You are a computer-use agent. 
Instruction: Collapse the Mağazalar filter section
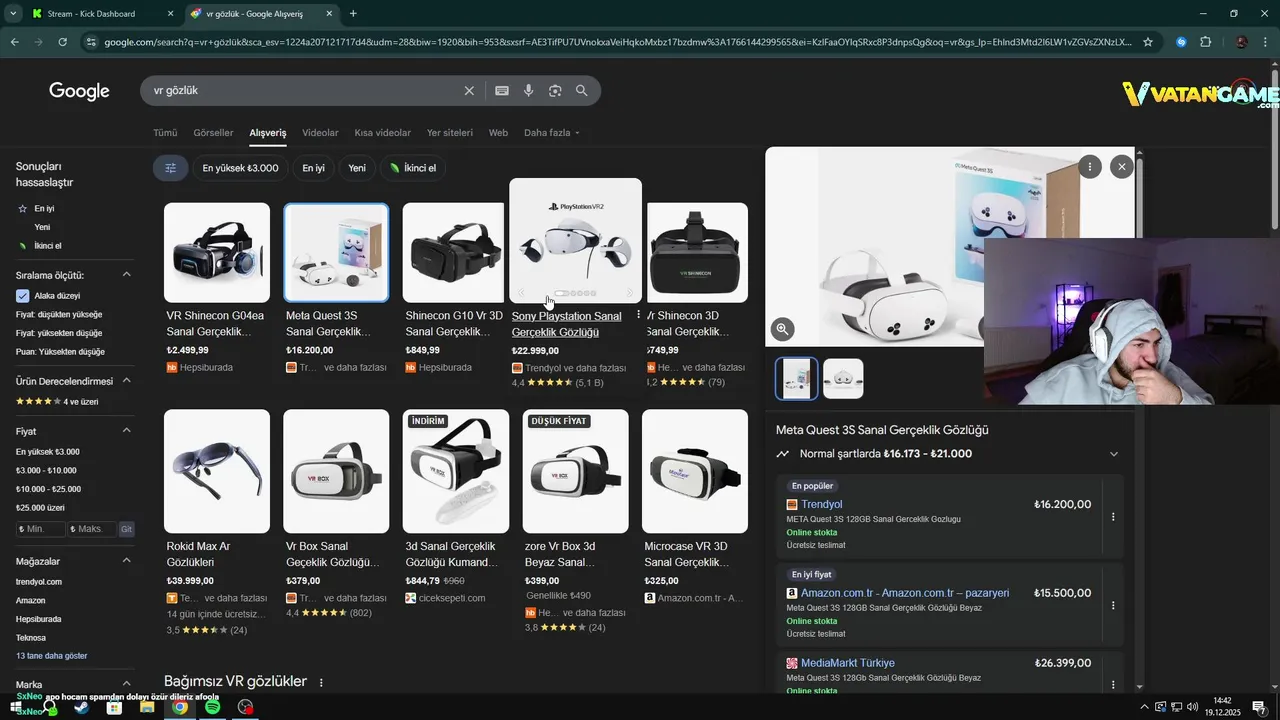click(x=127, y=561)
